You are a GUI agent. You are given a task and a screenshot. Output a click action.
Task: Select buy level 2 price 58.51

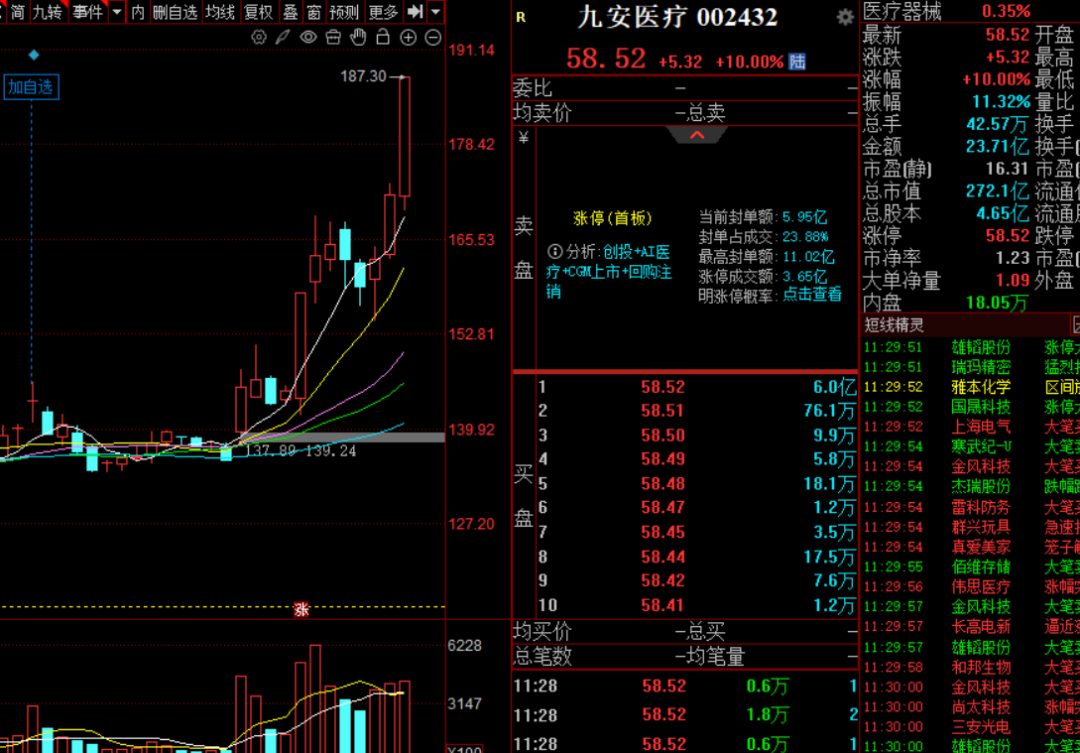(x=663, y=411)
